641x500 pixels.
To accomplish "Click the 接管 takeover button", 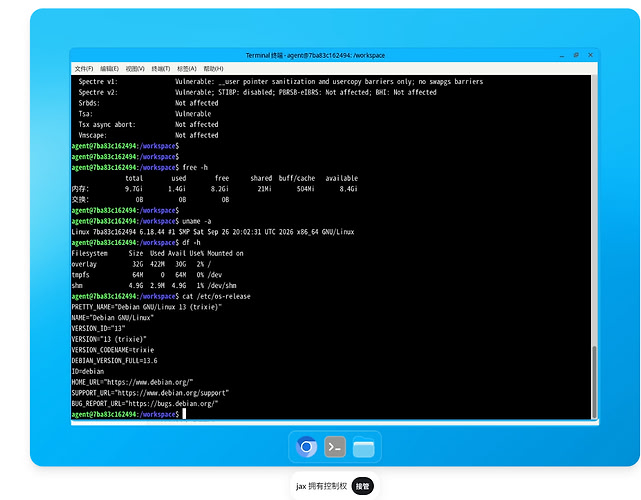I will coord(363,486).
